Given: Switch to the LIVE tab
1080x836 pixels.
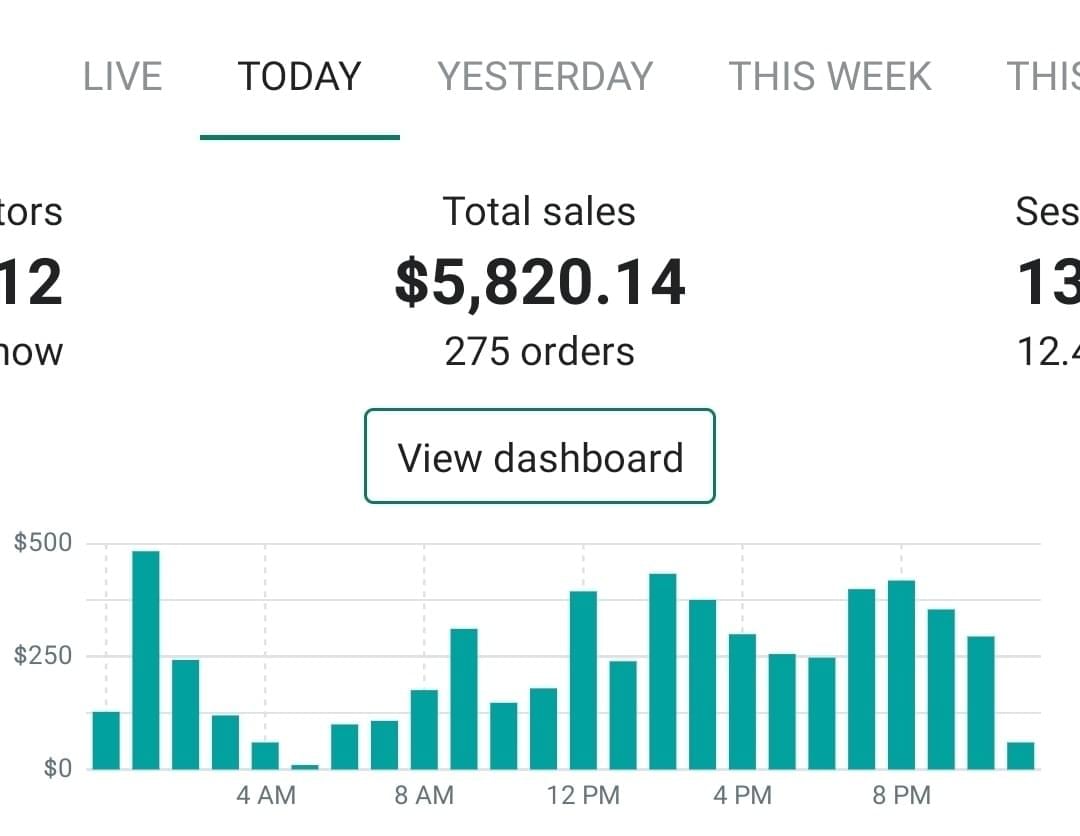Looking at the screenshot, I should coord(122,77).
